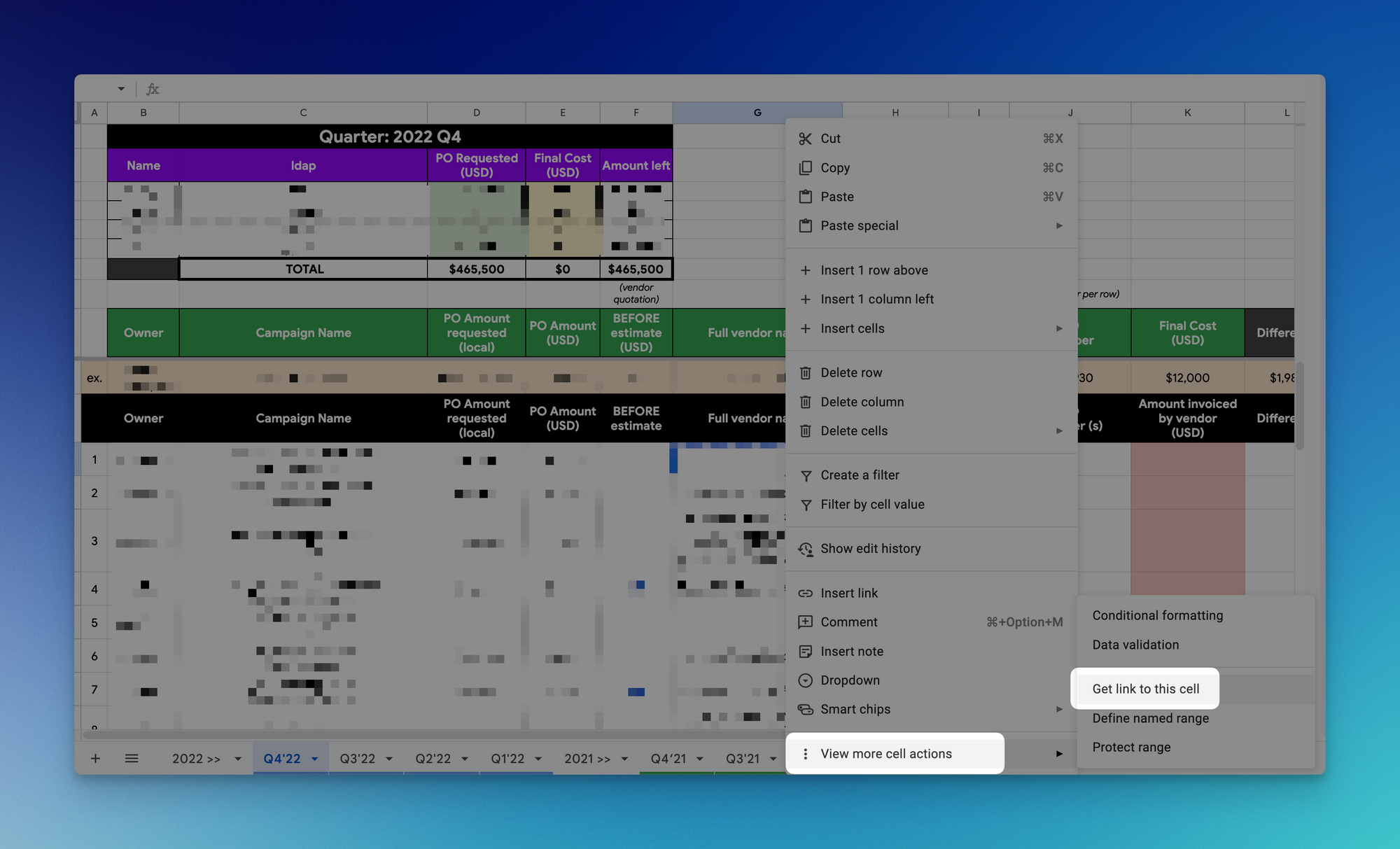Click the Add sheet plus button
Image resolution: width=1400 pixels, height=849 pixels.
(96, 759)
